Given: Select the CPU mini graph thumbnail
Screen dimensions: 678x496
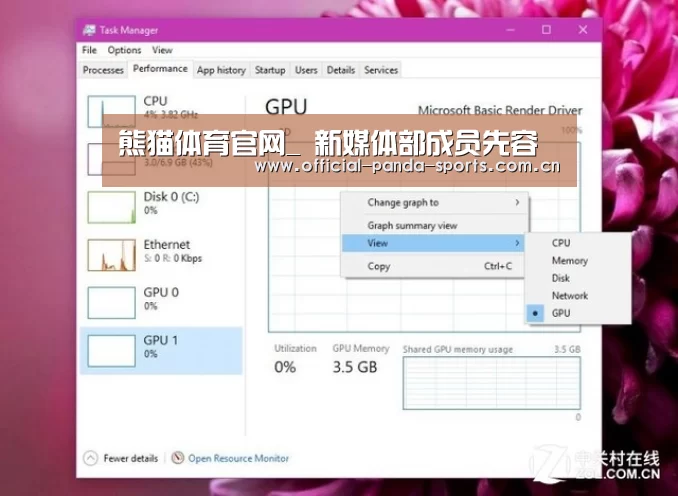Looking at the screenshot, I should pos(112,112).
